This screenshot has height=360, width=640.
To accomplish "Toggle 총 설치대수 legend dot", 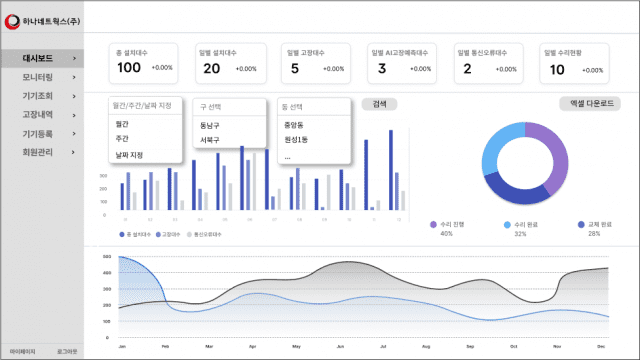I will 122,234.
